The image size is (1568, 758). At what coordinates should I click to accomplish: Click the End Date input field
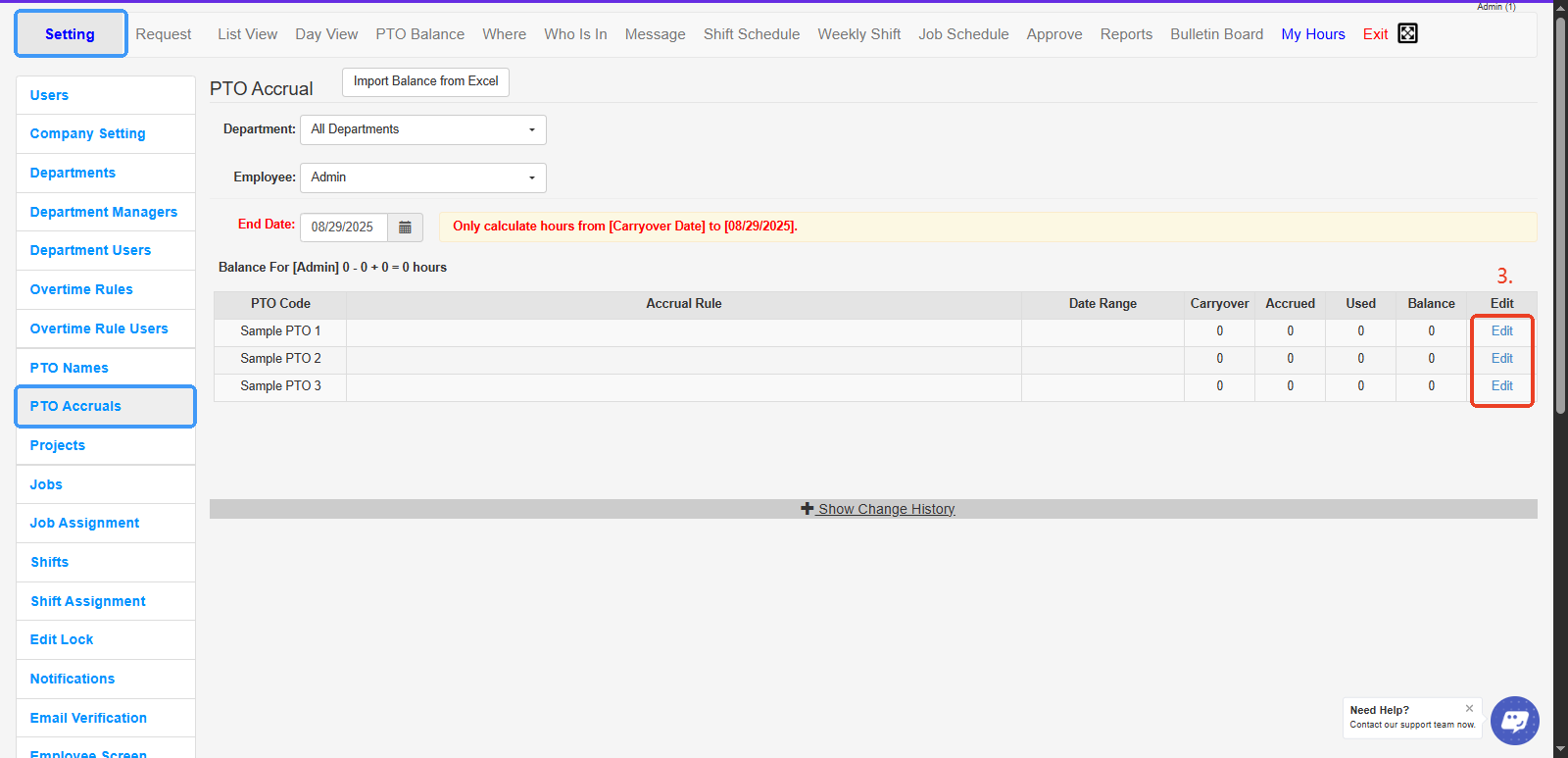click(x=343, y=227)
